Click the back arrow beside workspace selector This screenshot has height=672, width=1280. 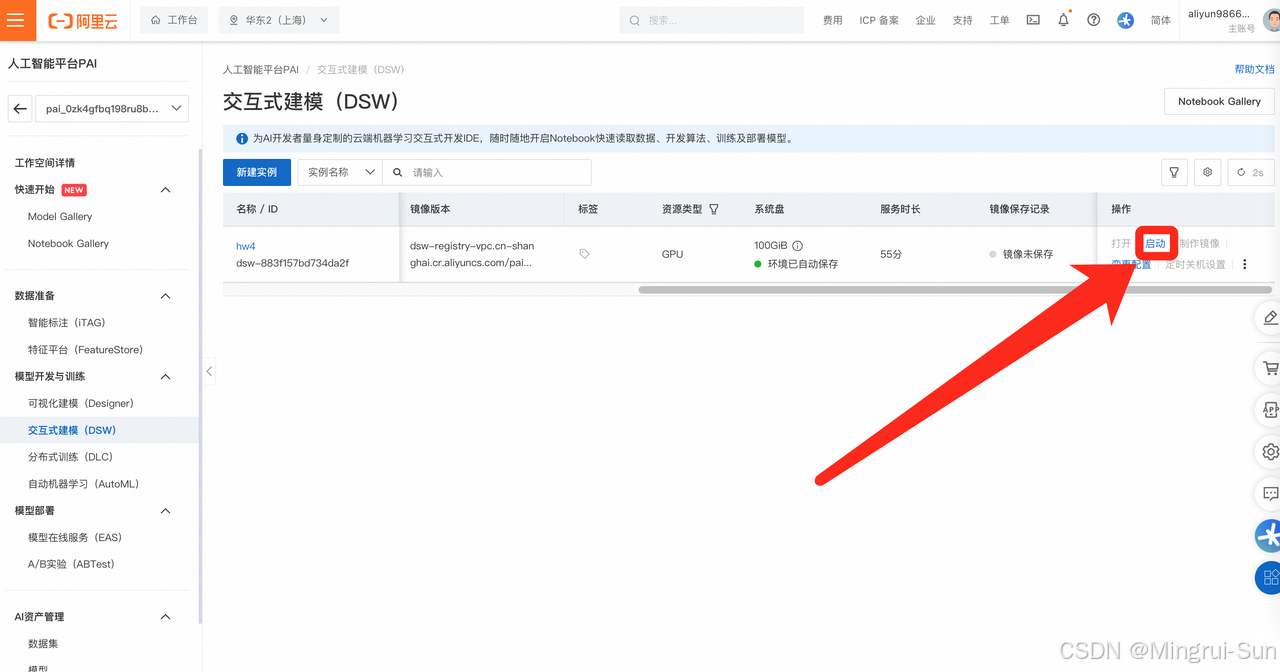click(x=20, y=109)
